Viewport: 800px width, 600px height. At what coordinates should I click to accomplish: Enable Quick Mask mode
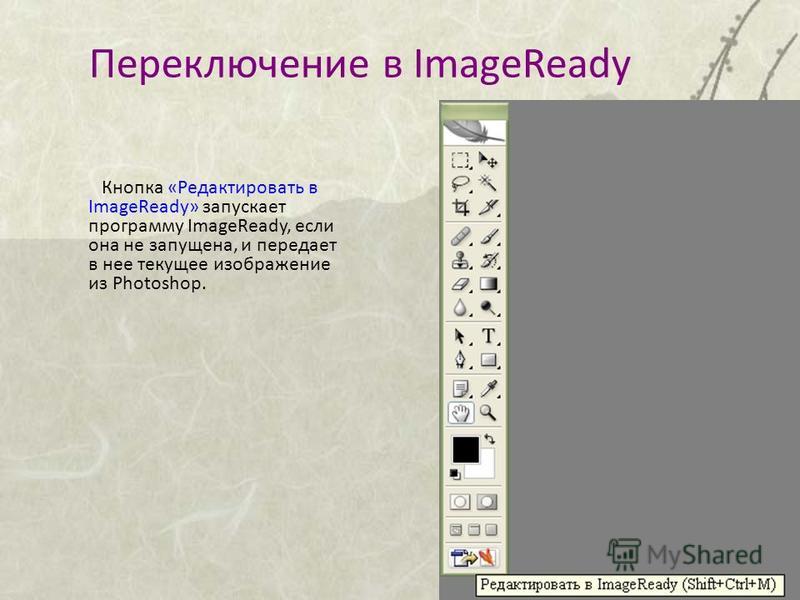point(487,502)
